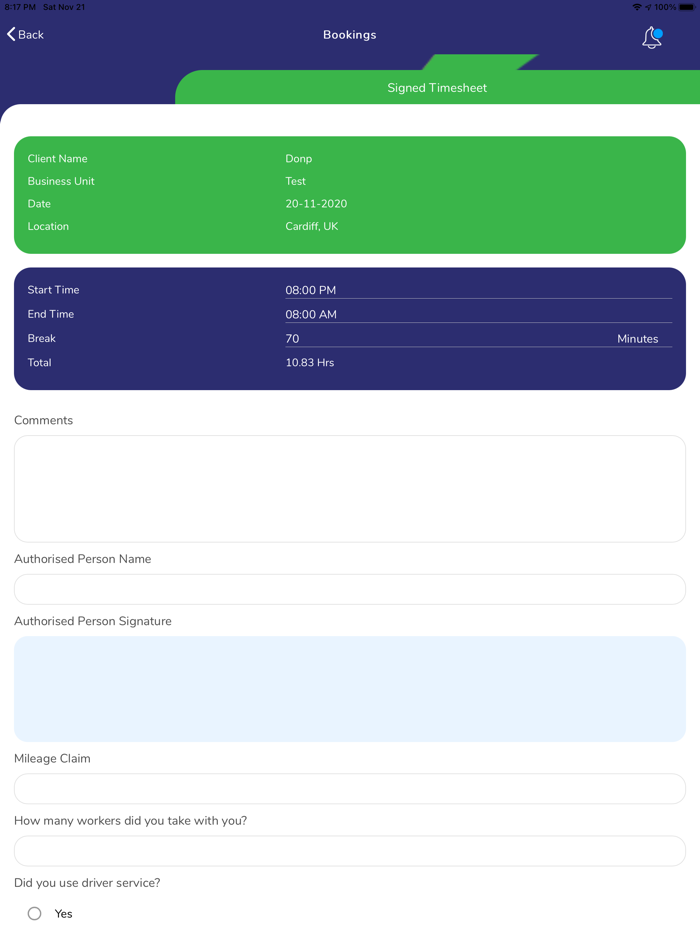Tap the Wi-Fi status icon
The image size is (700, 934).
636,7
